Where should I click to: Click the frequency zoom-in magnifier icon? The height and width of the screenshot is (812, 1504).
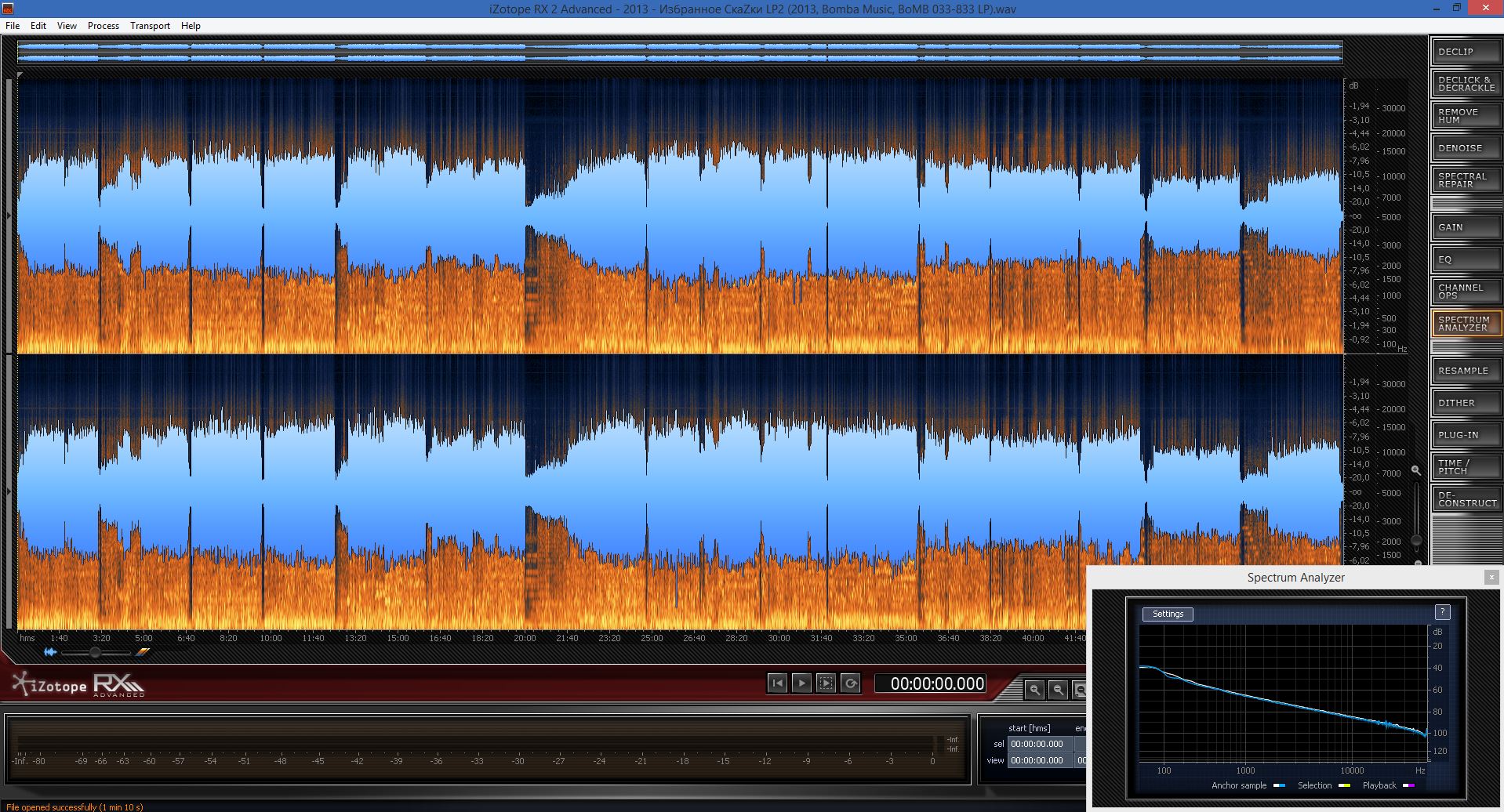click(x=1416, y=470)
